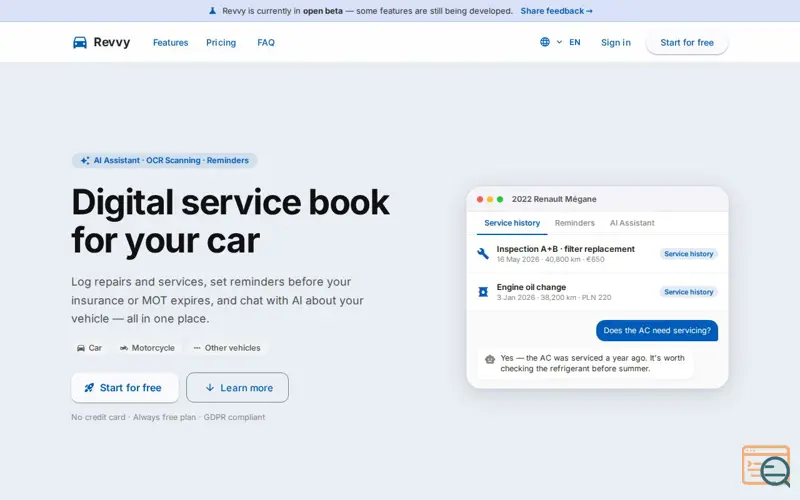Click the rocket icon on Start for free
Viewport: 800px width, 500px height.
pyautogui.click(x=89, y=388)
